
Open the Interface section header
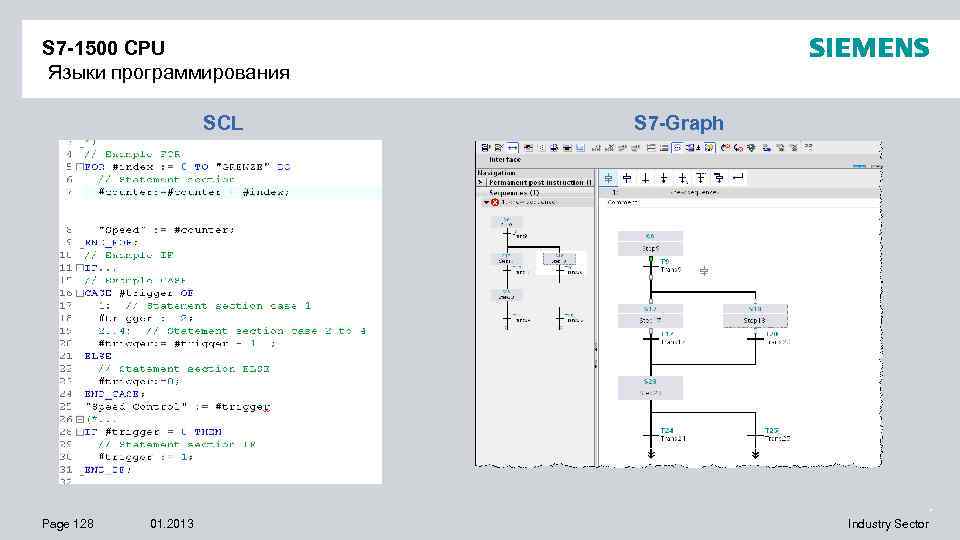coord(505,160)
